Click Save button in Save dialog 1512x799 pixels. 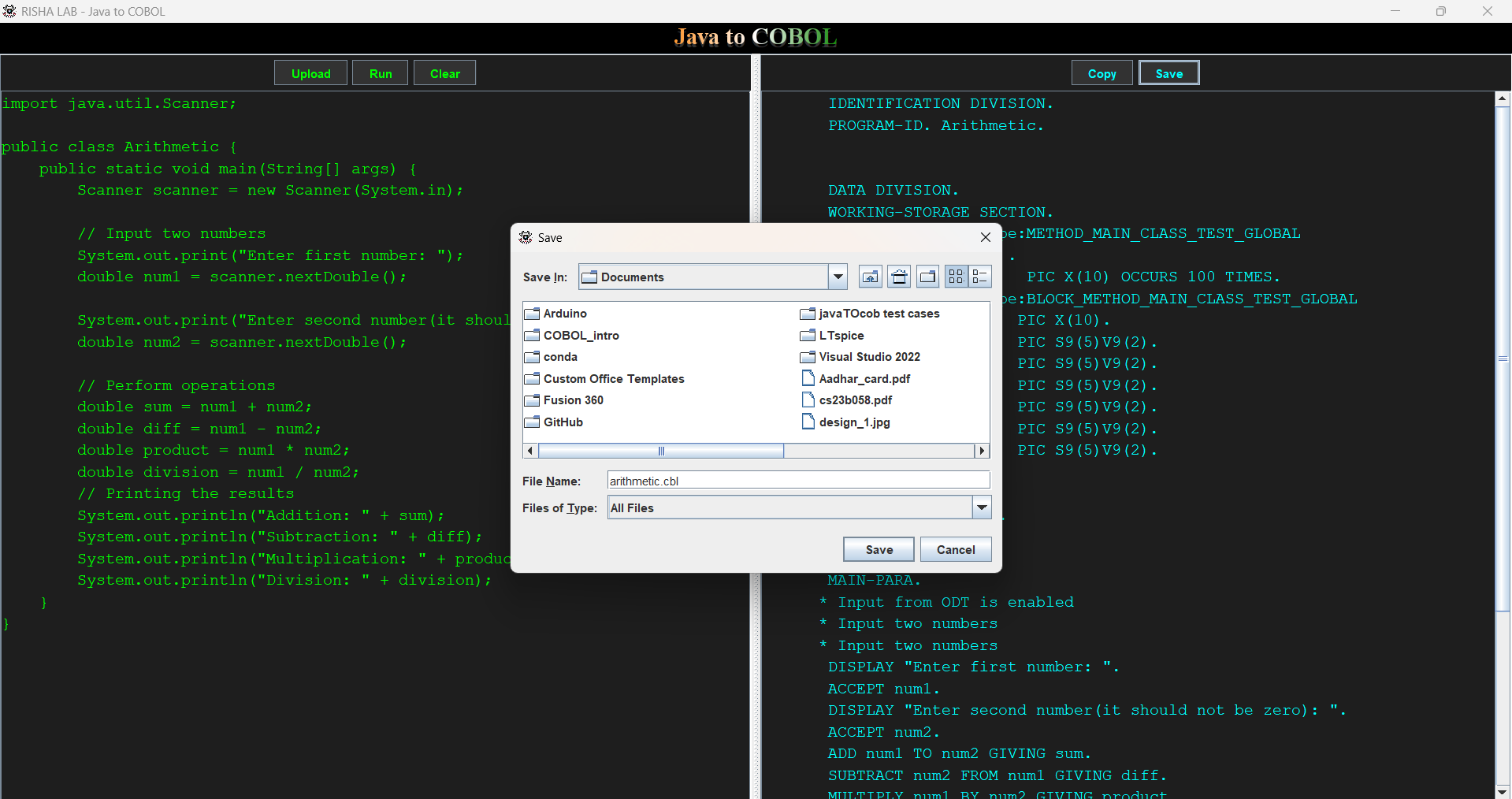point(879,549)
